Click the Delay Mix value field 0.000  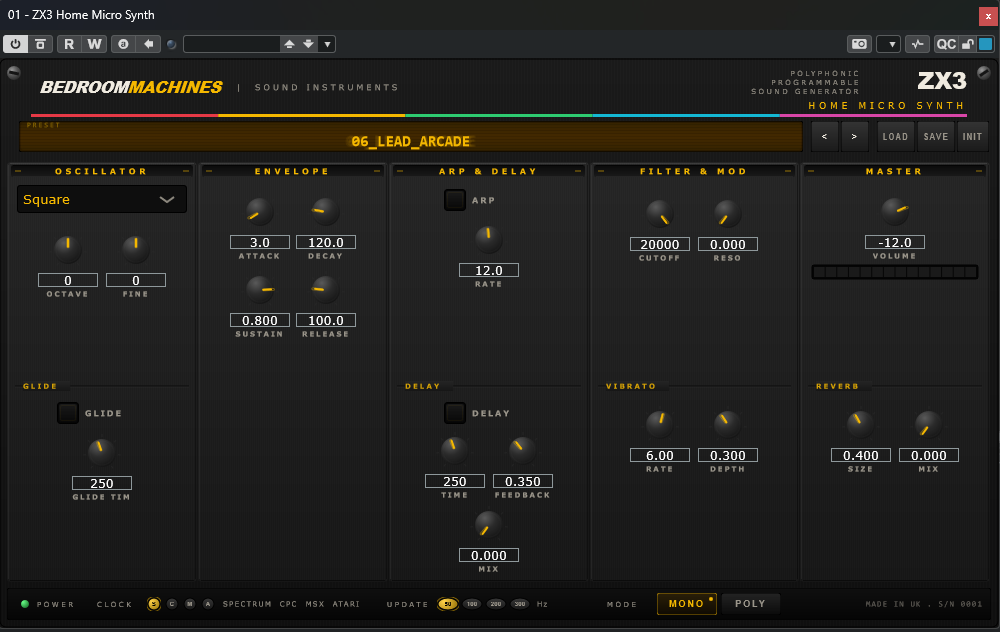tap(489, 555)
